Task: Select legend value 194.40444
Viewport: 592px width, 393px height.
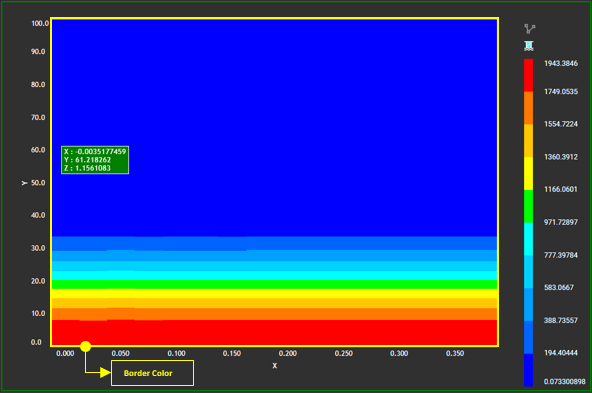Action: click(561, 353)
